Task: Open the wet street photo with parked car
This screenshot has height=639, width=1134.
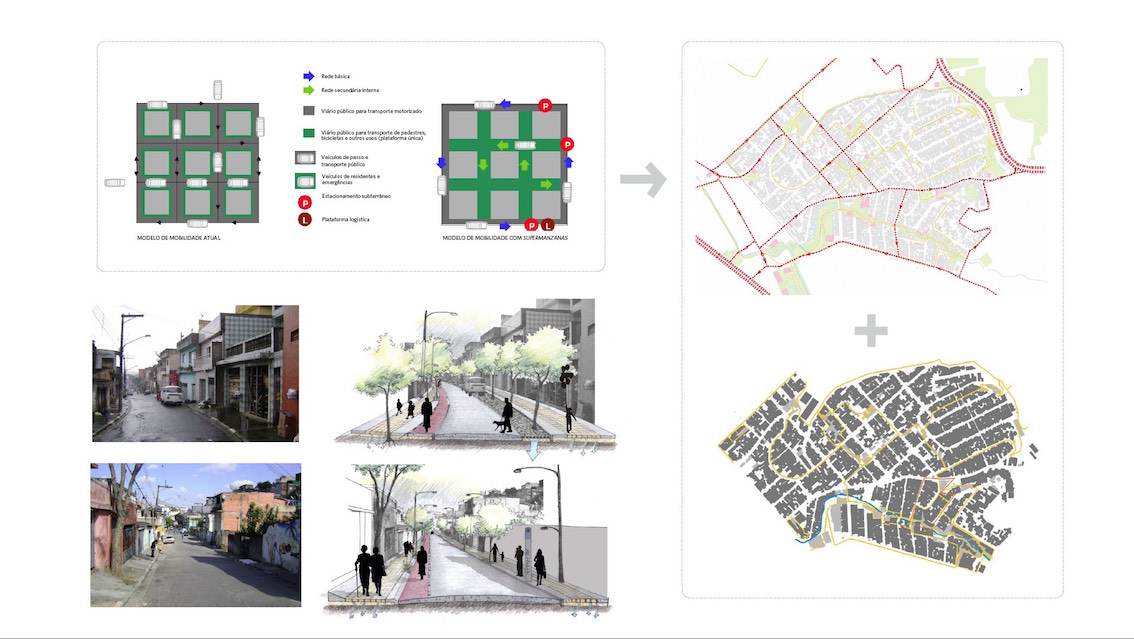Action: (x=195, y=373)
